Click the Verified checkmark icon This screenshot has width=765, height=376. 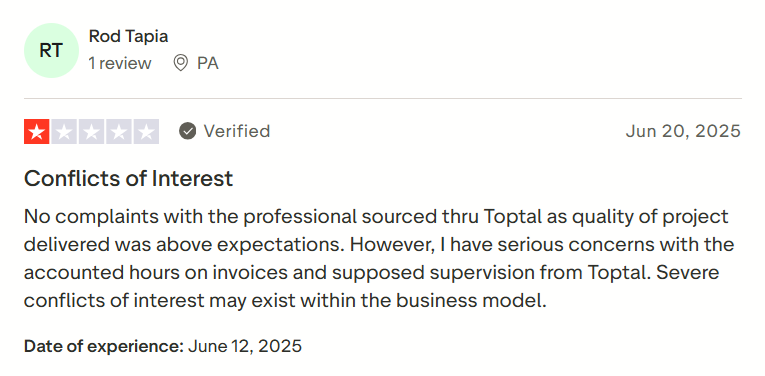[187, 131]
